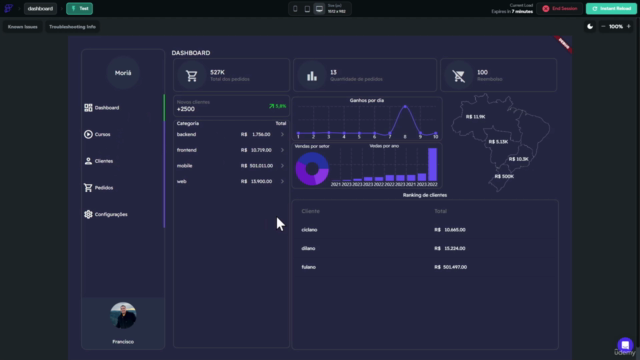The height and width of the screenshot is (360, 640).
Task: Click the 100% zoom value
Action: (x=616, y=27)
